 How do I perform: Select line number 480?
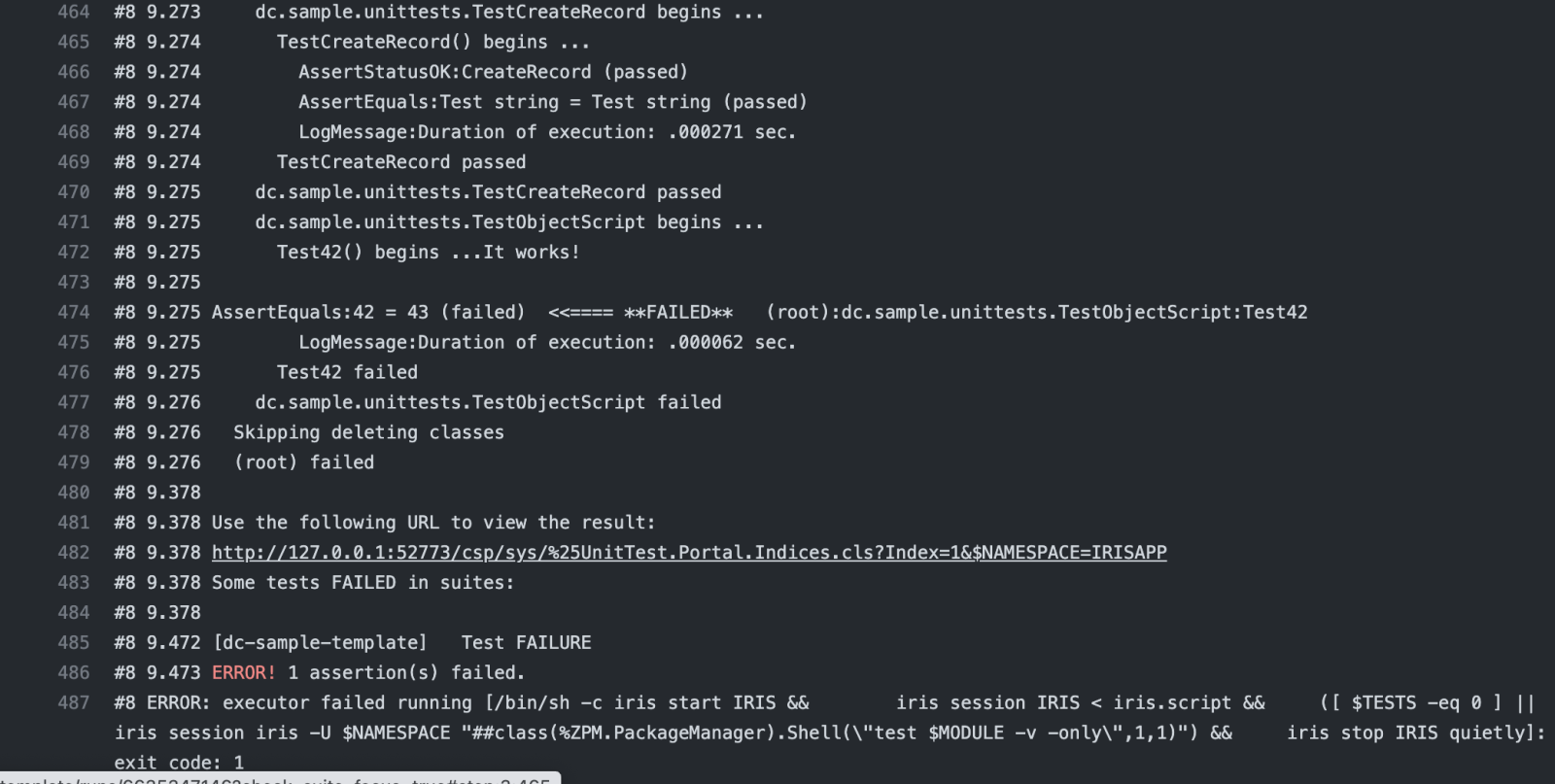pos(74,493)
